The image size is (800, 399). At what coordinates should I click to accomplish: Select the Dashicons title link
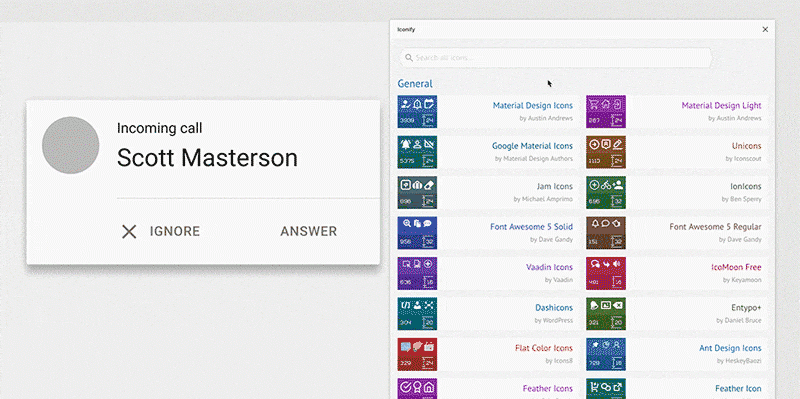[x=554, y=308]
